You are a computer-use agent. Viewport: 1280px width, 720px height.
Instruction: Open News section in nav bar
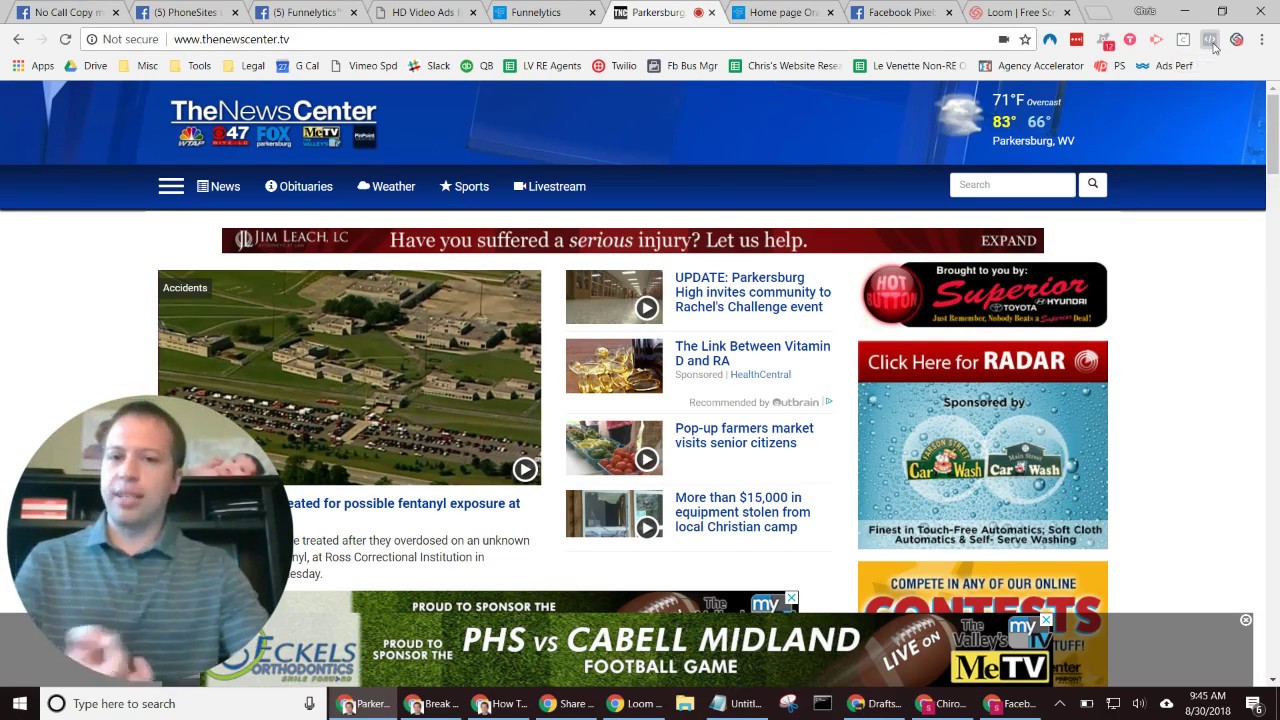coord(218,186)
